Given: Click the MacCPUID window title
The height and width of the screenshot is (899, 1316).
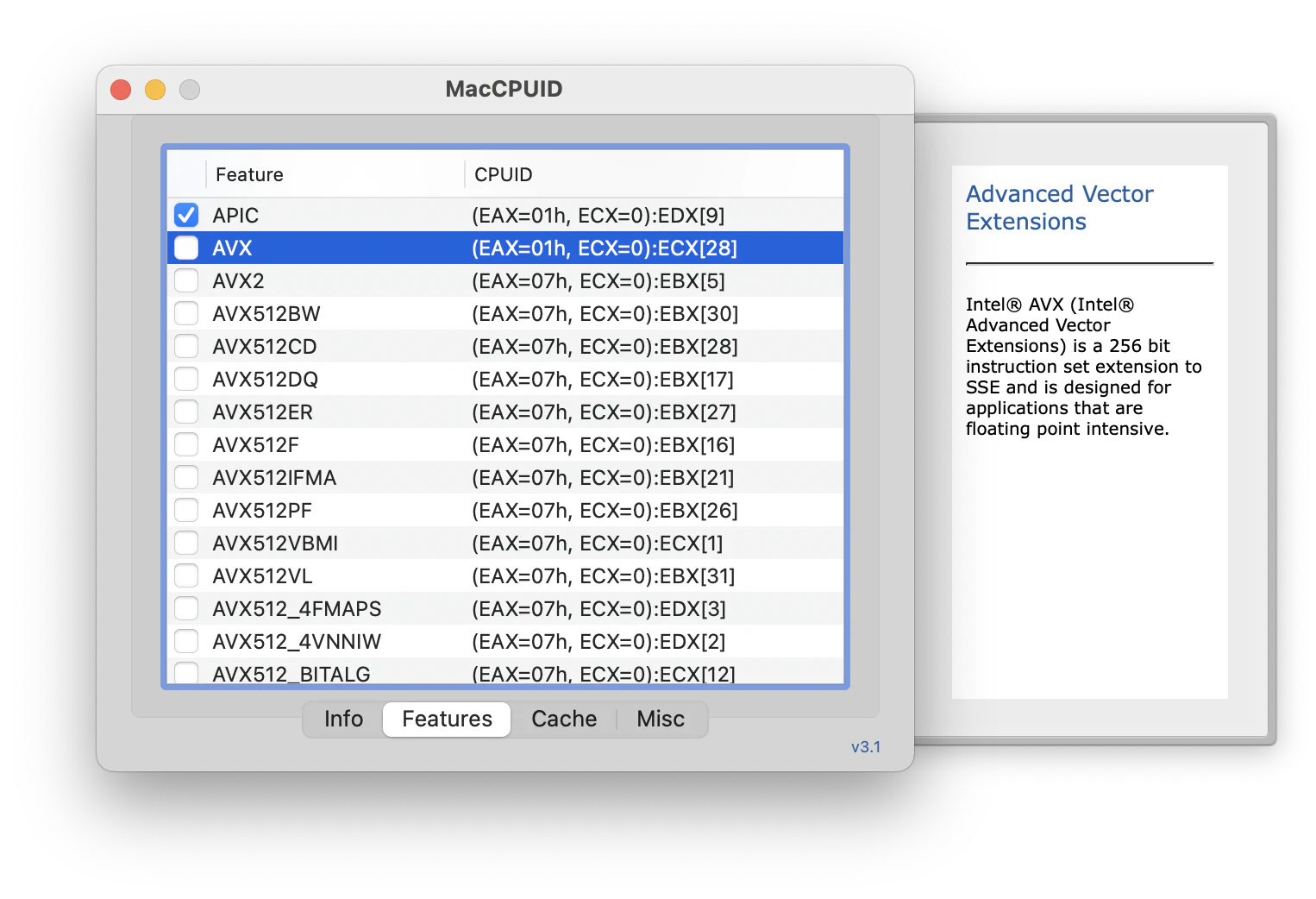Looking at the screenshot, I should pyautogui.click(x=504, y=89).
